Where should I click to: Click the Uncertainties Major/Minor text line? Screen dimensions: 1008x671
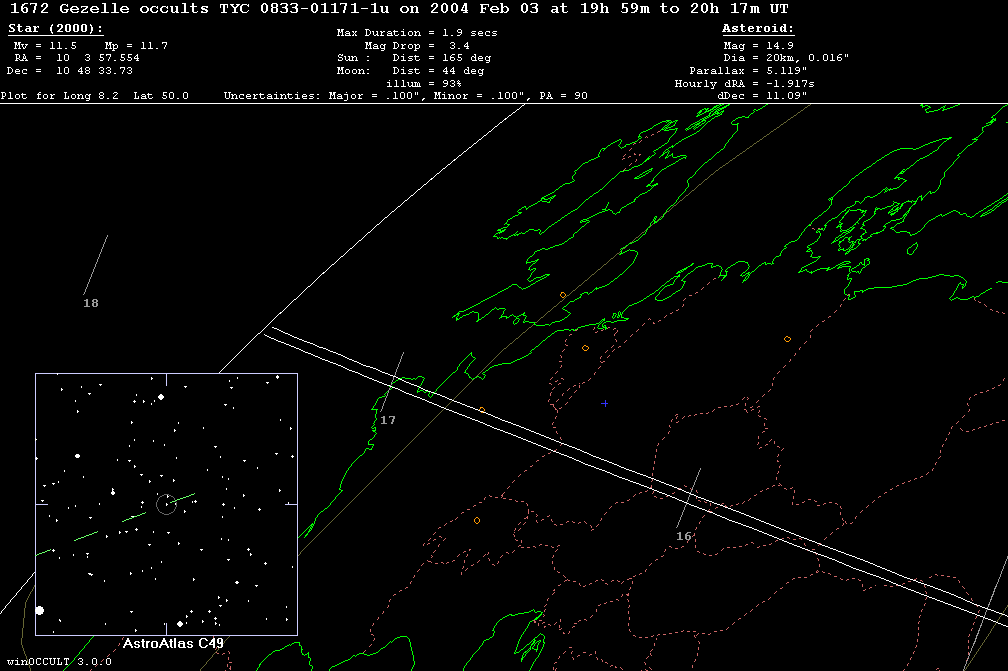pyautogui.click(x=405, y=96)
